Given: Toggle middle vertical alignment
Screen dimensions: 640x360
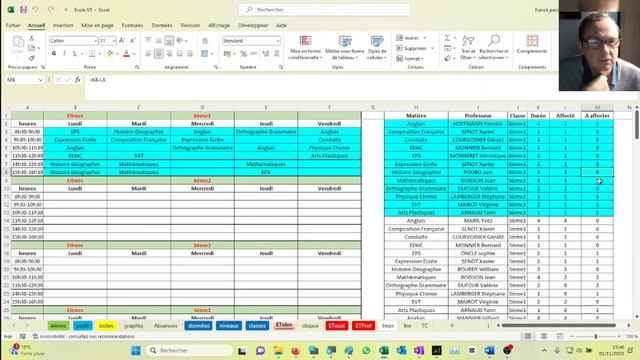Looking at the screenshot, I should (x=159, y=40).
